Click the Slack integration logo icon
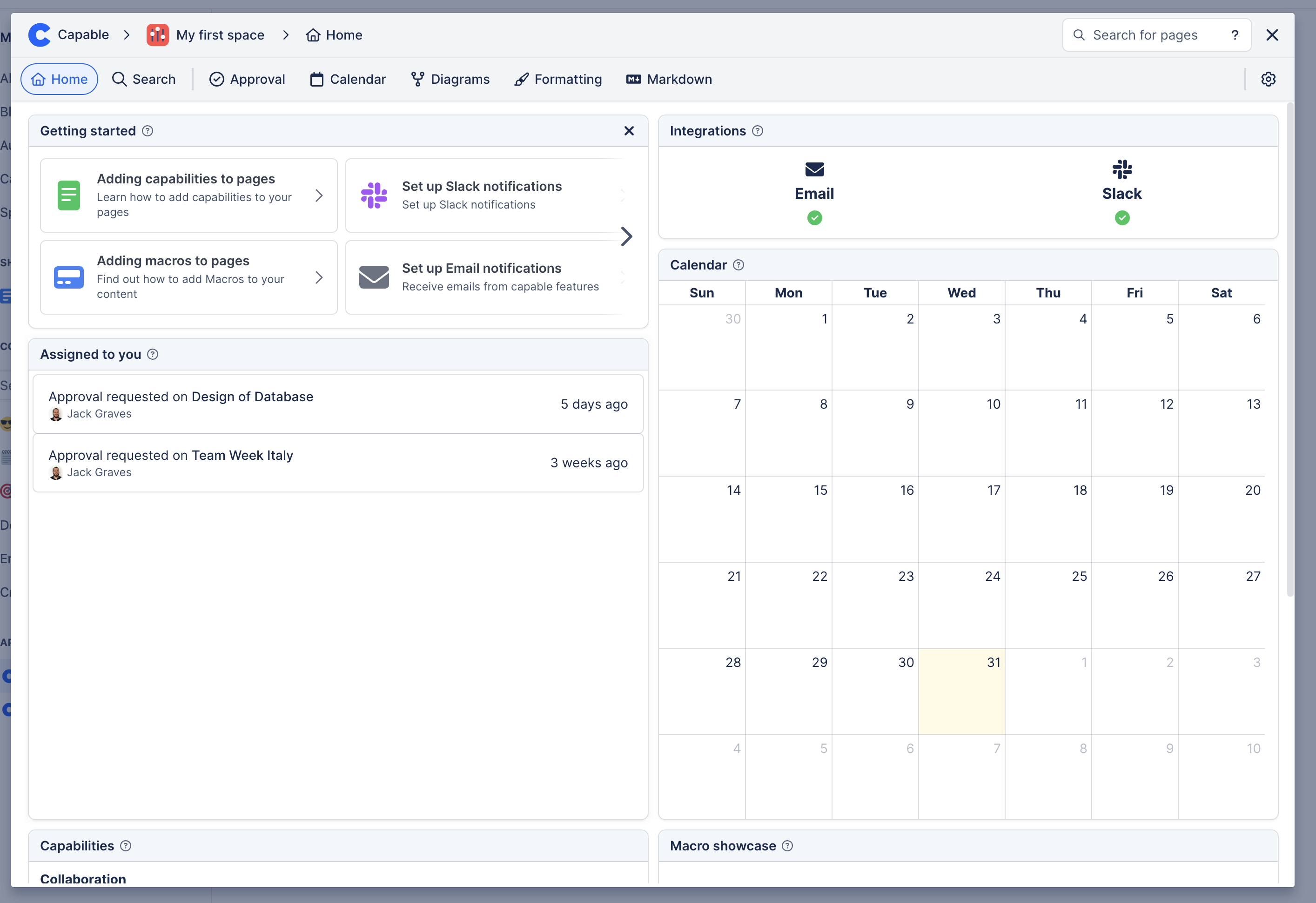The width and height of the screenshot is (1316, 903). click(1122, 169)
